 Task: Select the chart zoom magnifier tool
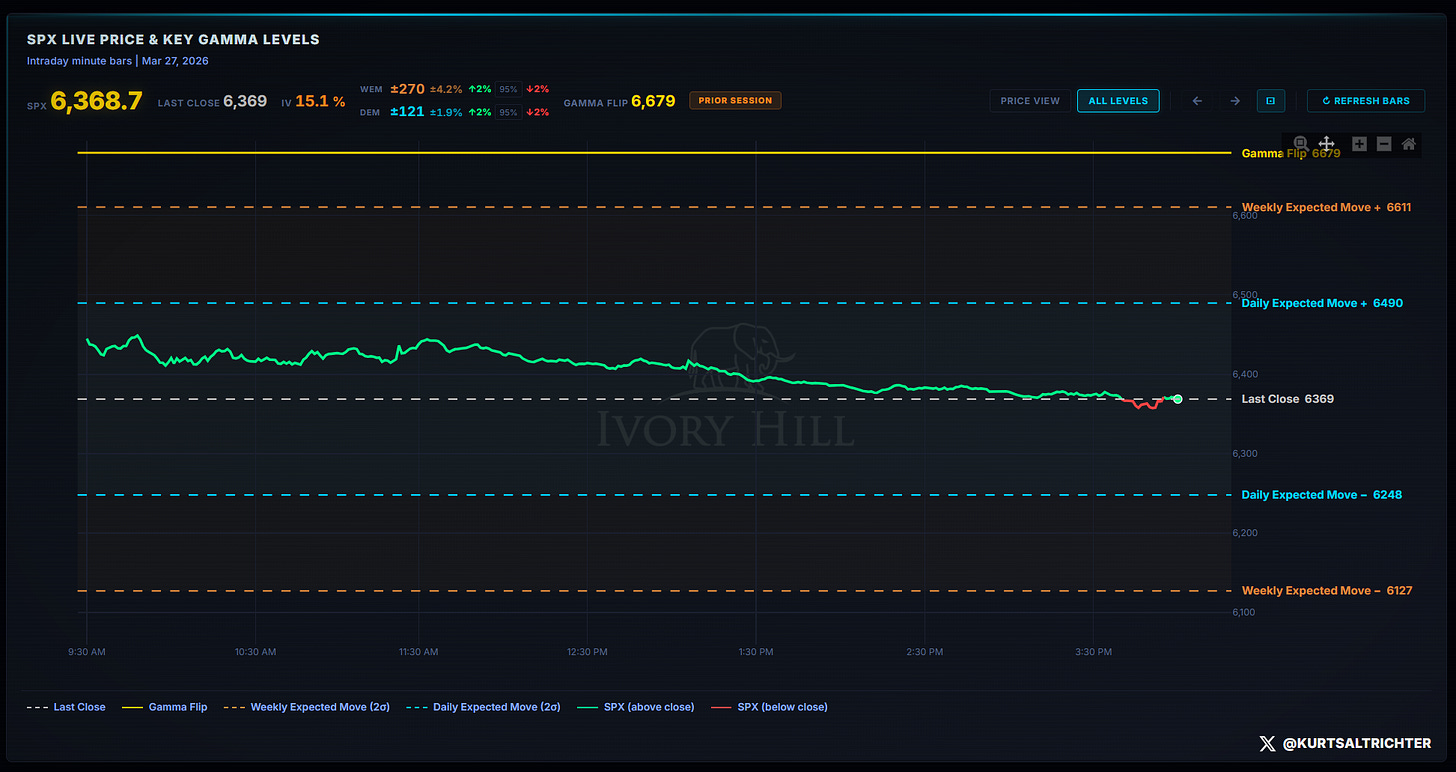pos(1300,144)
